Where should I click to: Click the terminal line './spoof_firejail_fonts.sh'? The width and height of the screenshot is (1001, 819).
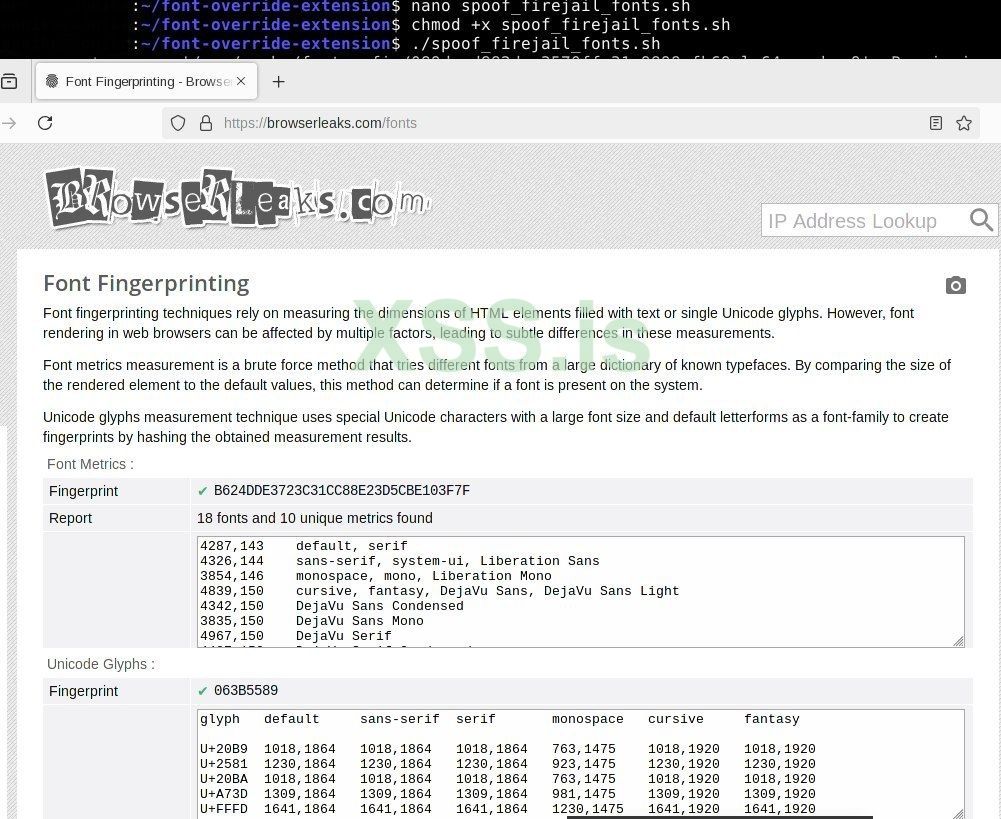[536, 43]
